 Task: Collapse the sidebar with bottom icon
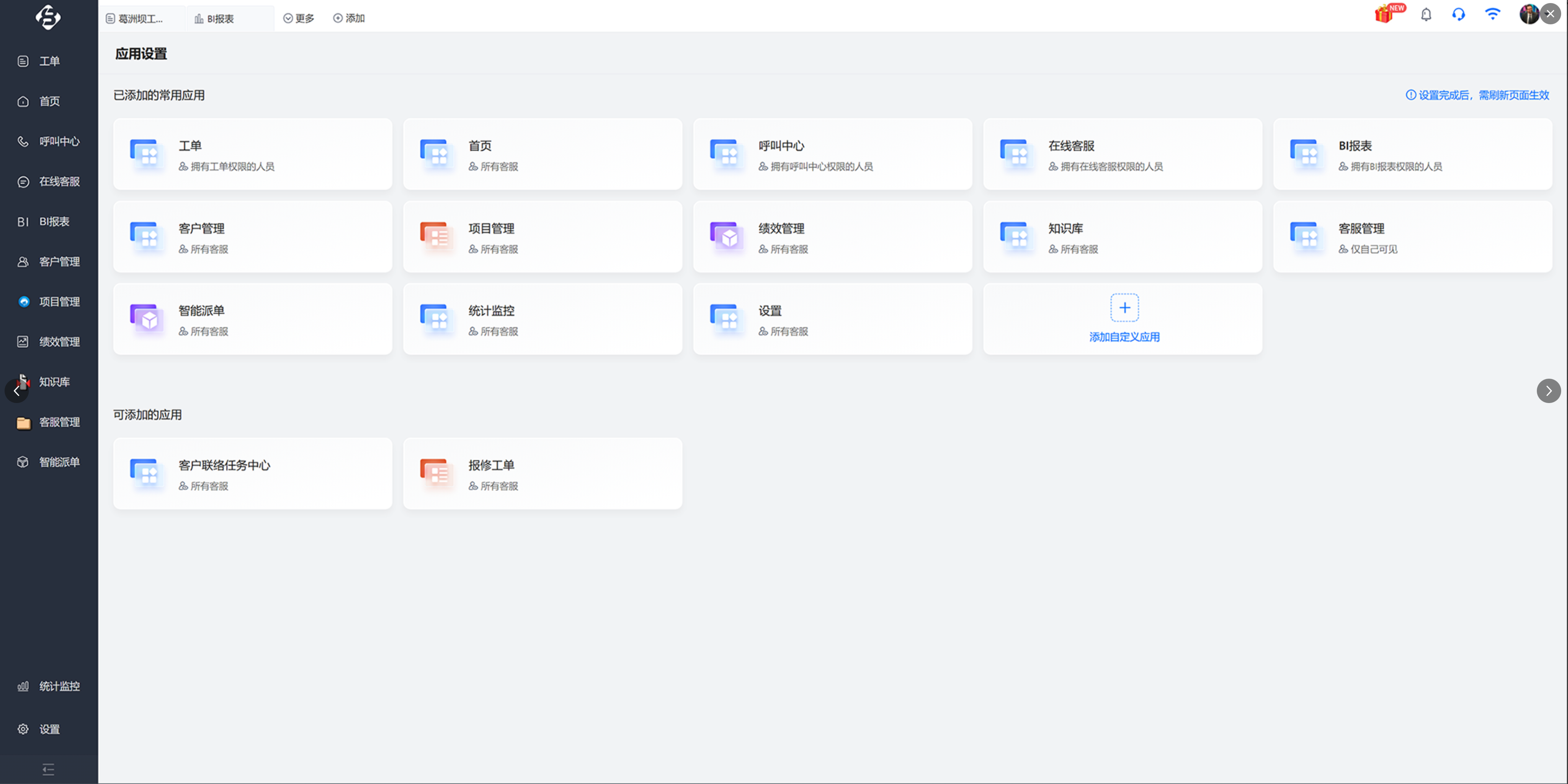(49, 770)
